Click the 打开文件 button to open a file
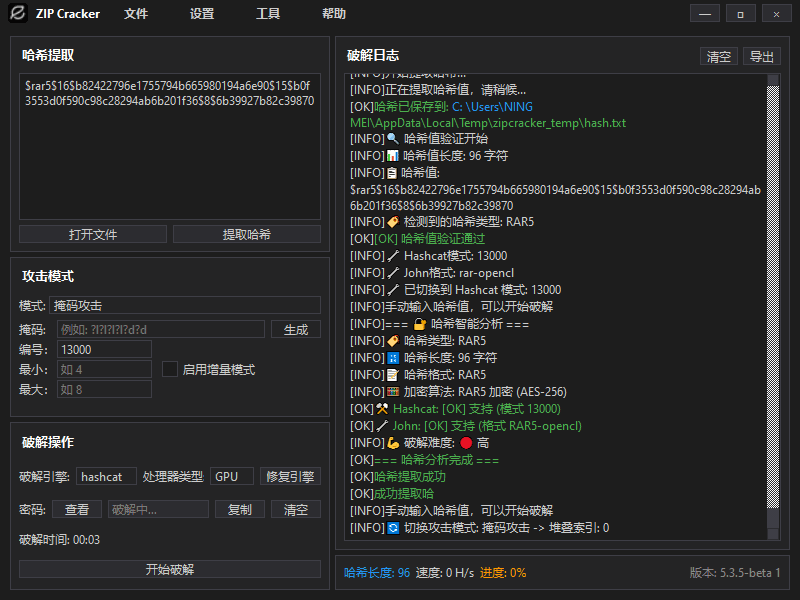This screenshot has height=600, width=800. pos(93,233)
